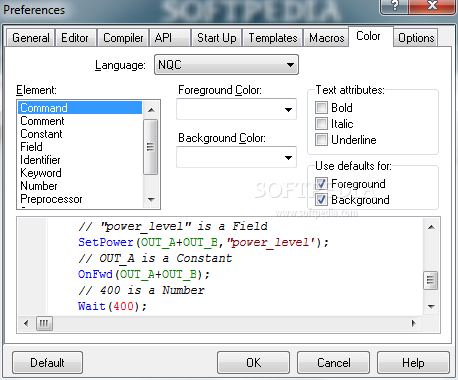Select the Color tab
This screenshot has width=458, height=380.
[371, 36]
